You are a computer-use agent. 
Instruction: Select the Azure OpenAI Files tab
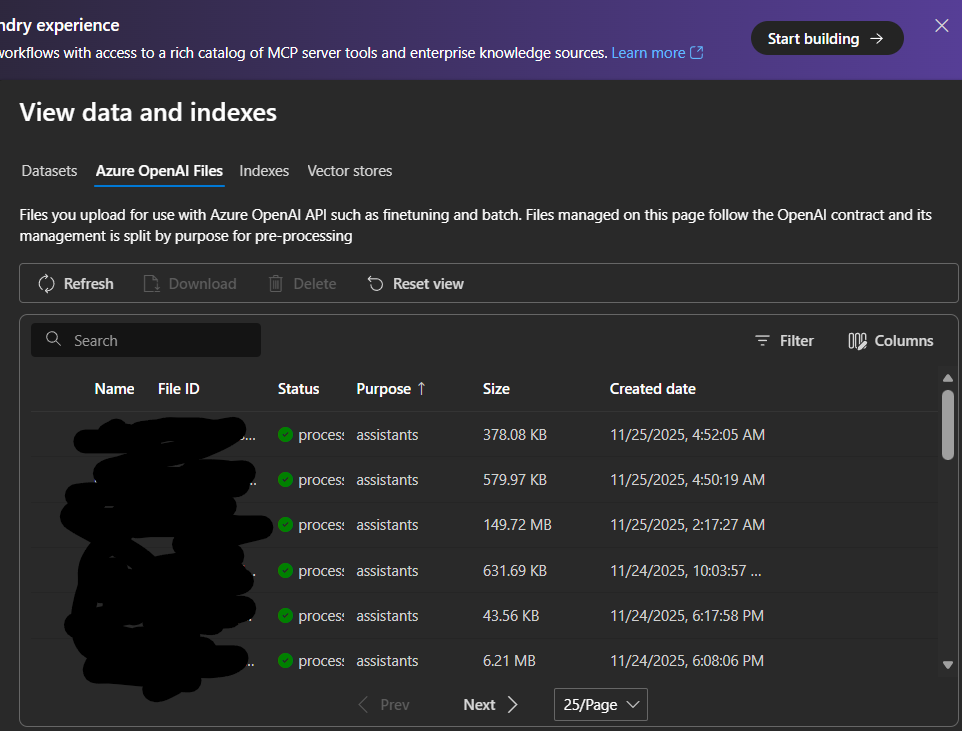pyautogui.click(x=160, y=171)
